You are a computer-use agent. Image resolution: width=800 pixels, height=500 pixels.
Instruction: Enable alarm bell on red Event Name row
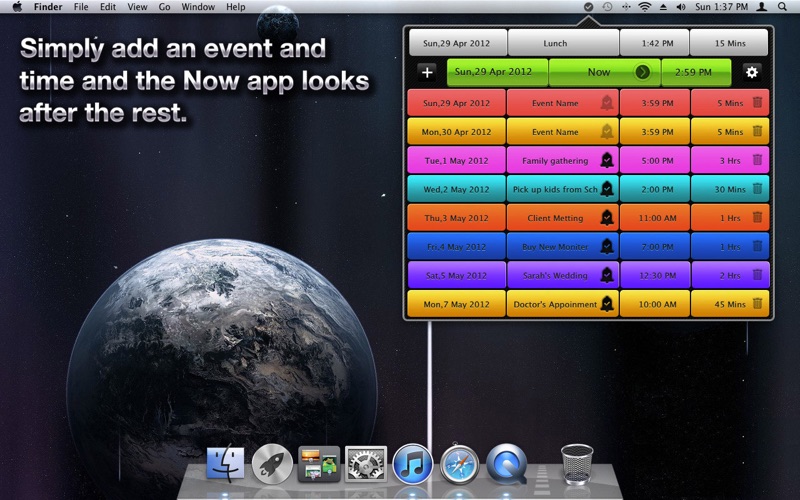(606, 103)
